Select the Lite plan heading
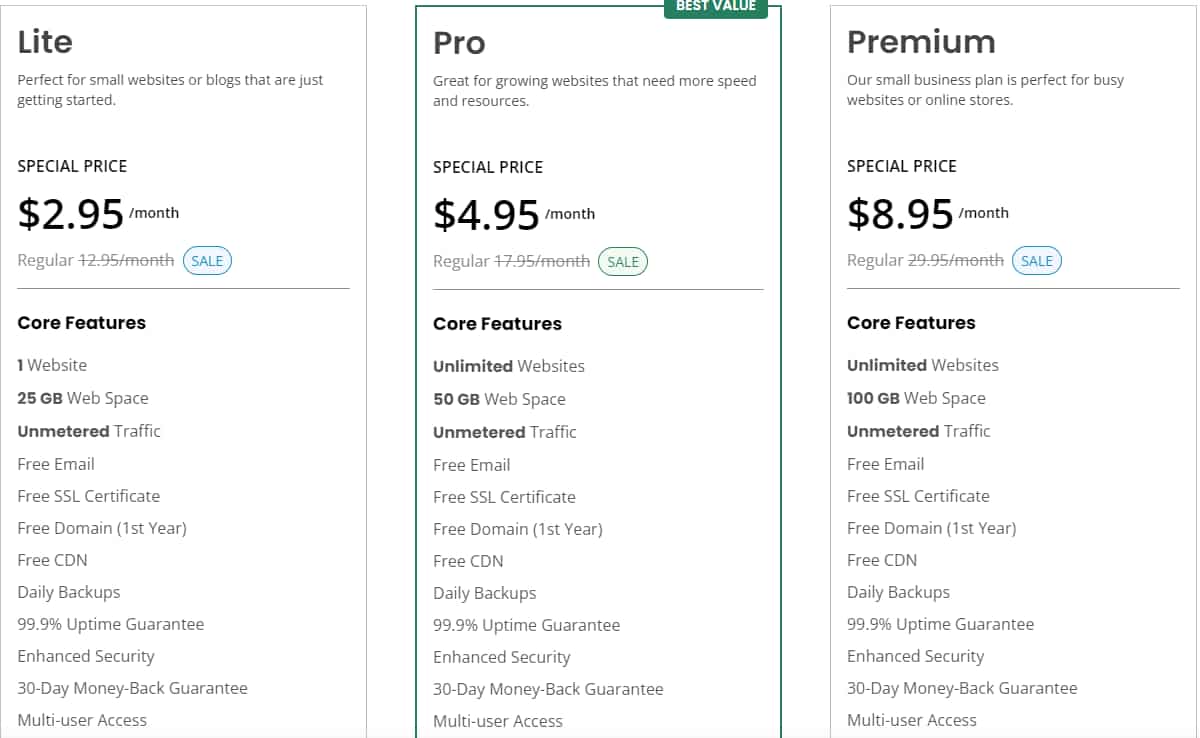 [x=45, y=42]
